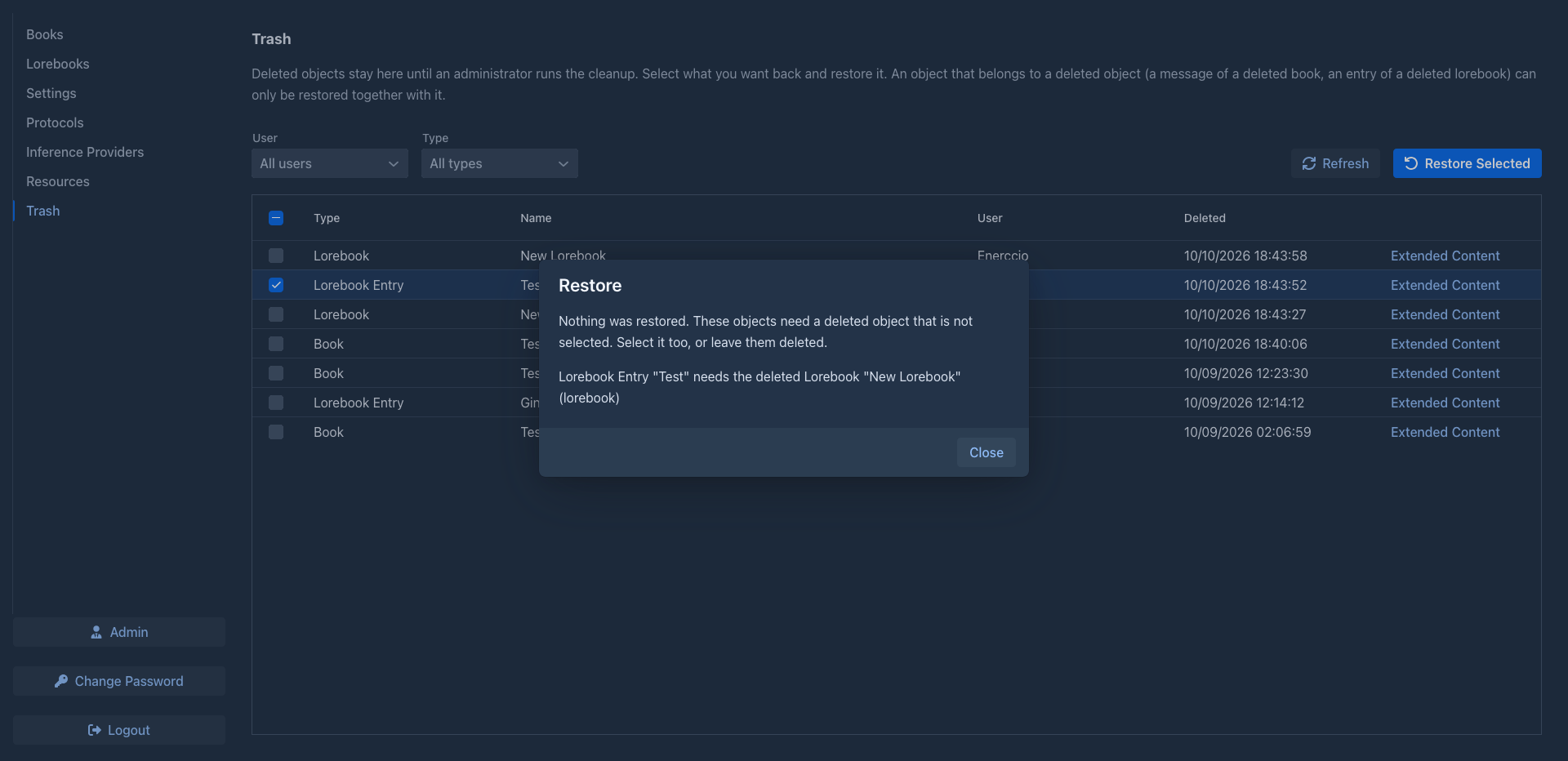
Task: Select the Book row deleted at 18:40:06
Action: tap(276, 344)
